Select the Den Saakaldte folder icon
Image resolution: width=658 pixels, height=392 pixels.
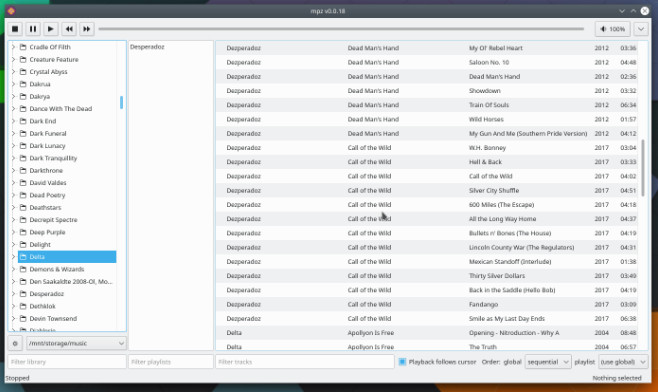[x=24, y=281]
